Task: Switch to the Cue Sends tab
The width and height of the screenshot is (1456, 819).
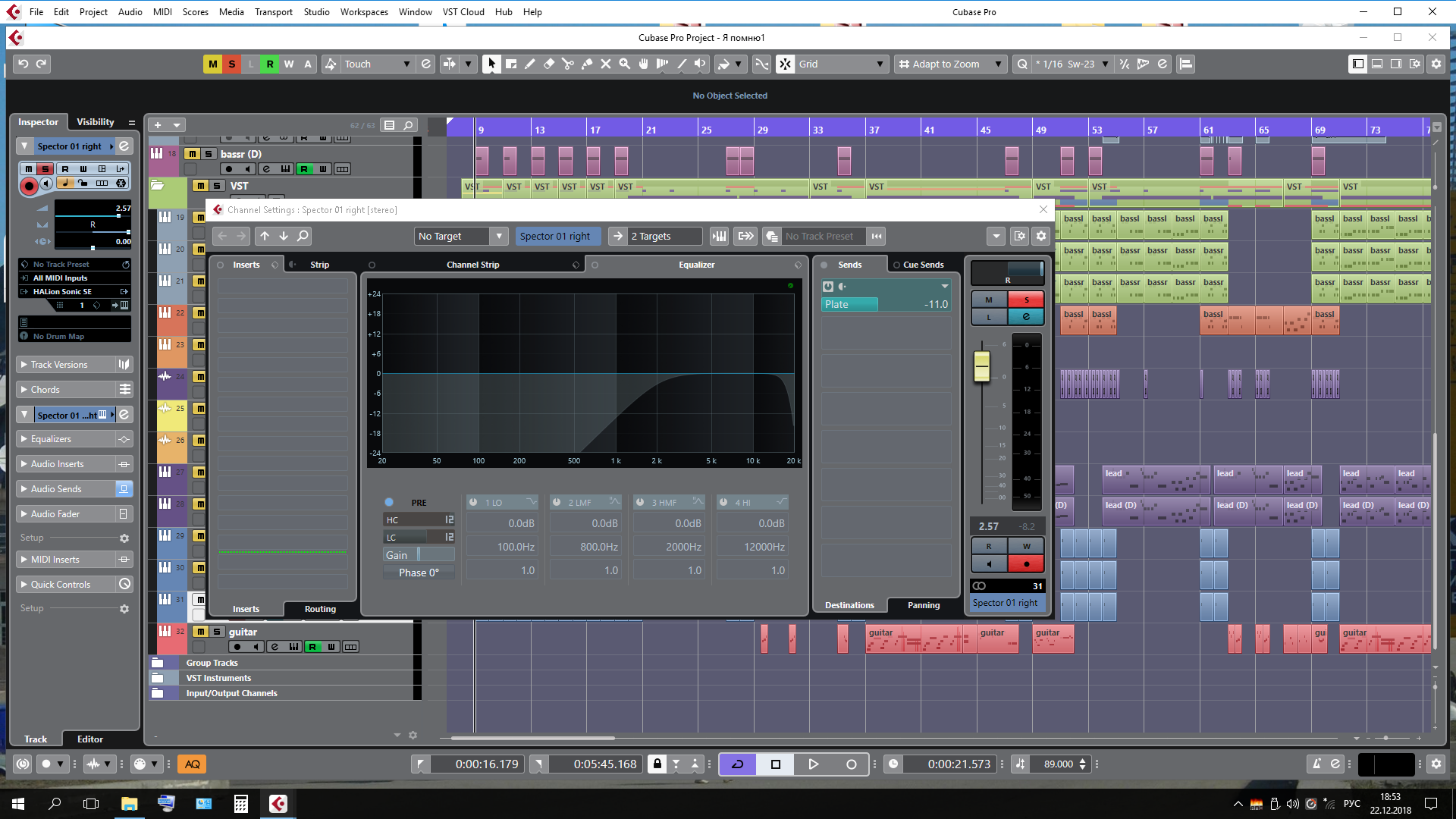Action: point(923,265)
